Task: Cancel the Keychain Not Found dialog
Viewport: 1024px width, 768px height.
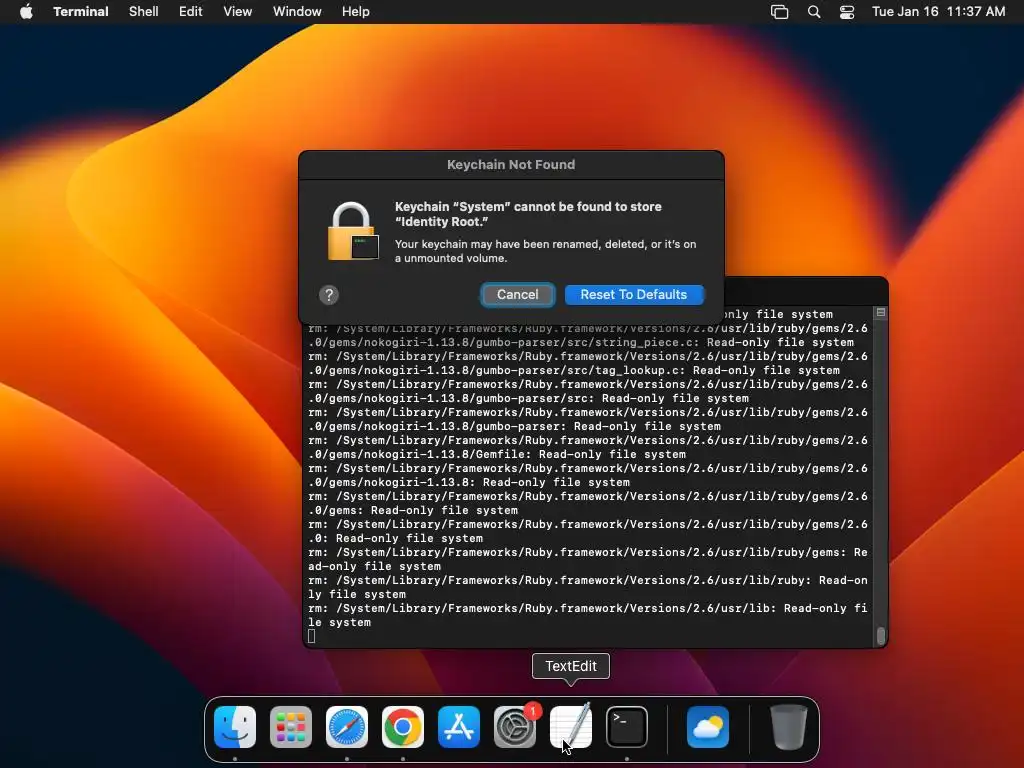Action: (x=518, y=295)
